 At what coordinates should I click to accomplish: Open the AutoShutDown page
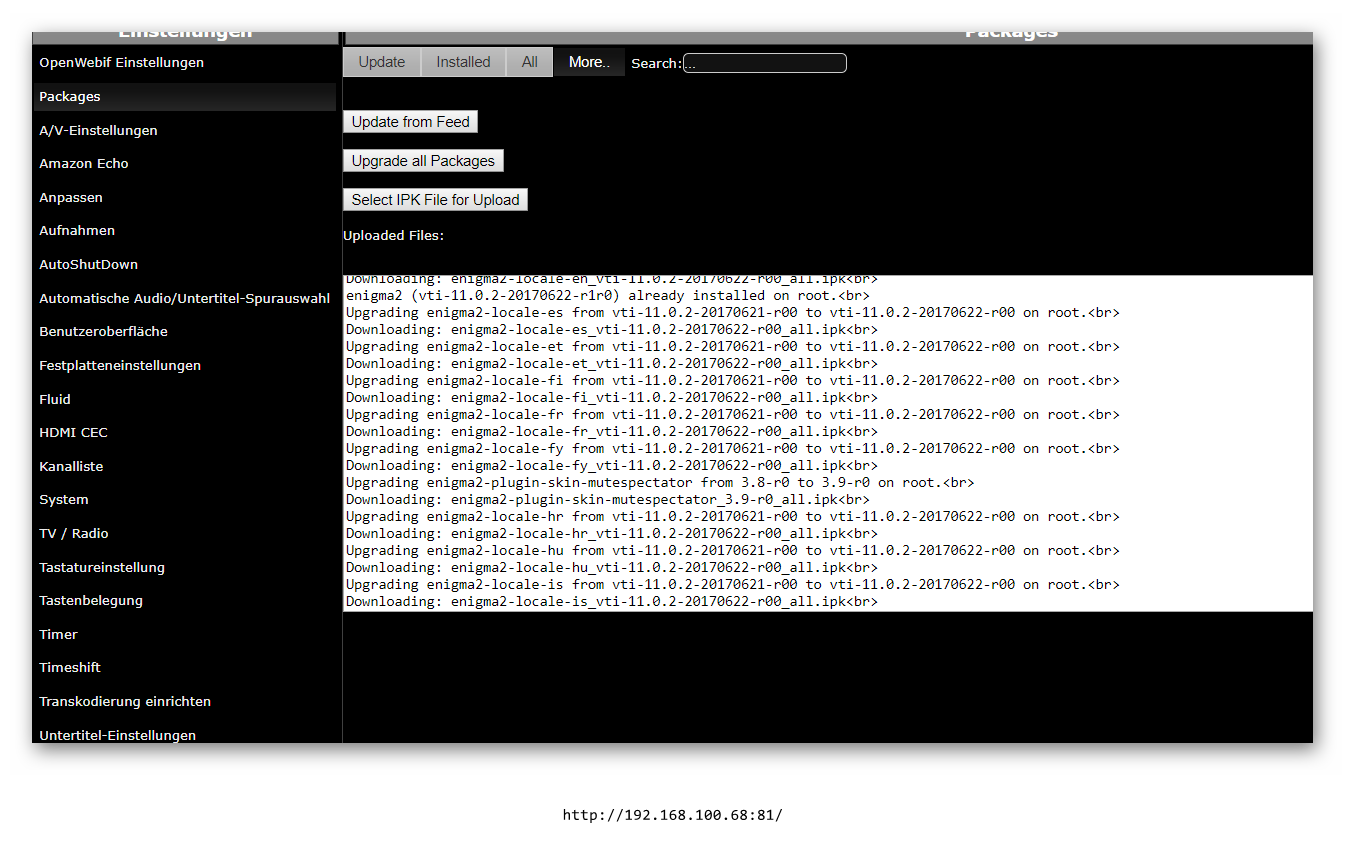click(x=88, y=264)
